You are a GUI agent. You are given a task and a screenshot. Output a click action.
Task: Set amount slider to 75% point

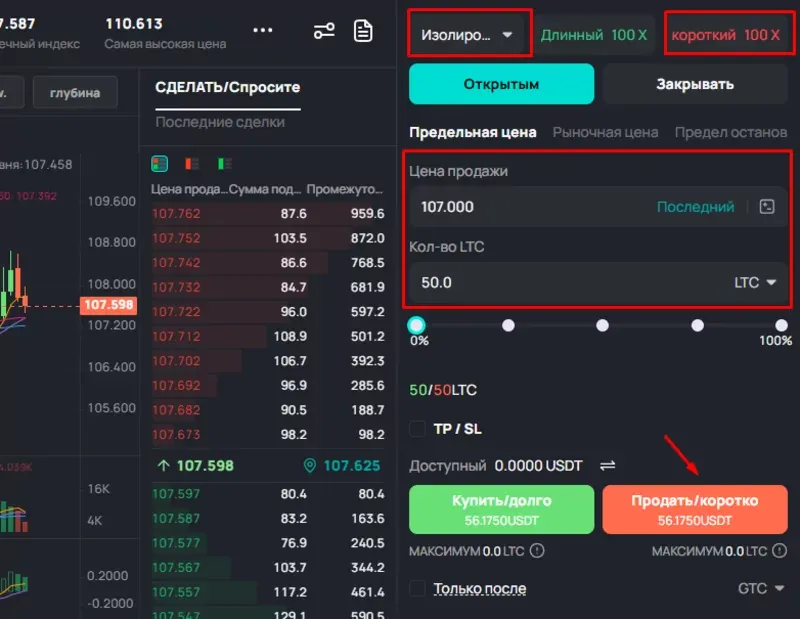tap(697, 325)
